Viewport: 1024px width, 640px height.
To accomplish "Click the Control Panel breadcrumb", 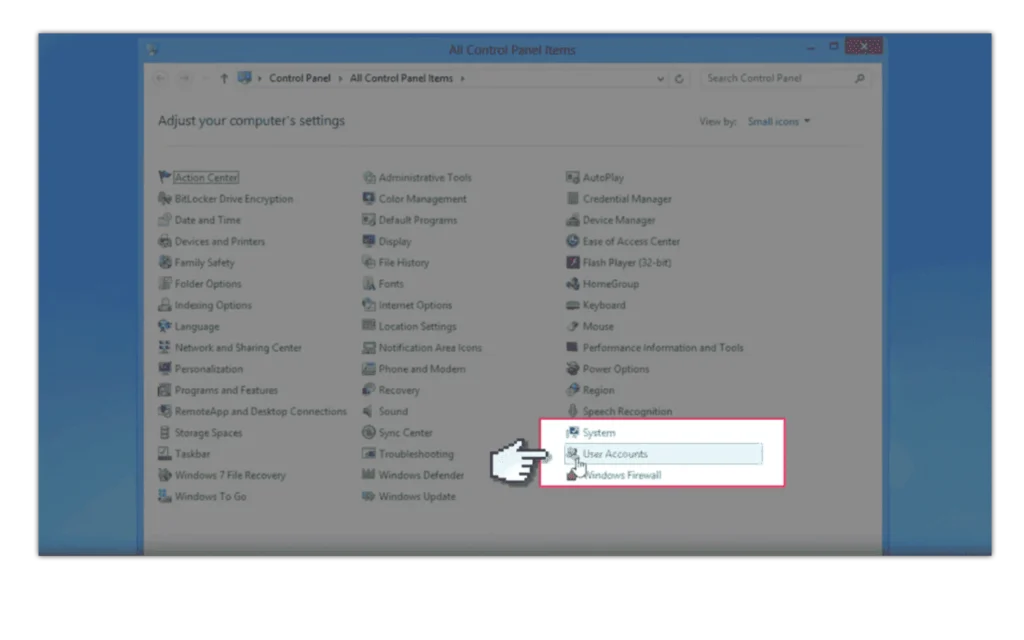I will pos(300,78).
